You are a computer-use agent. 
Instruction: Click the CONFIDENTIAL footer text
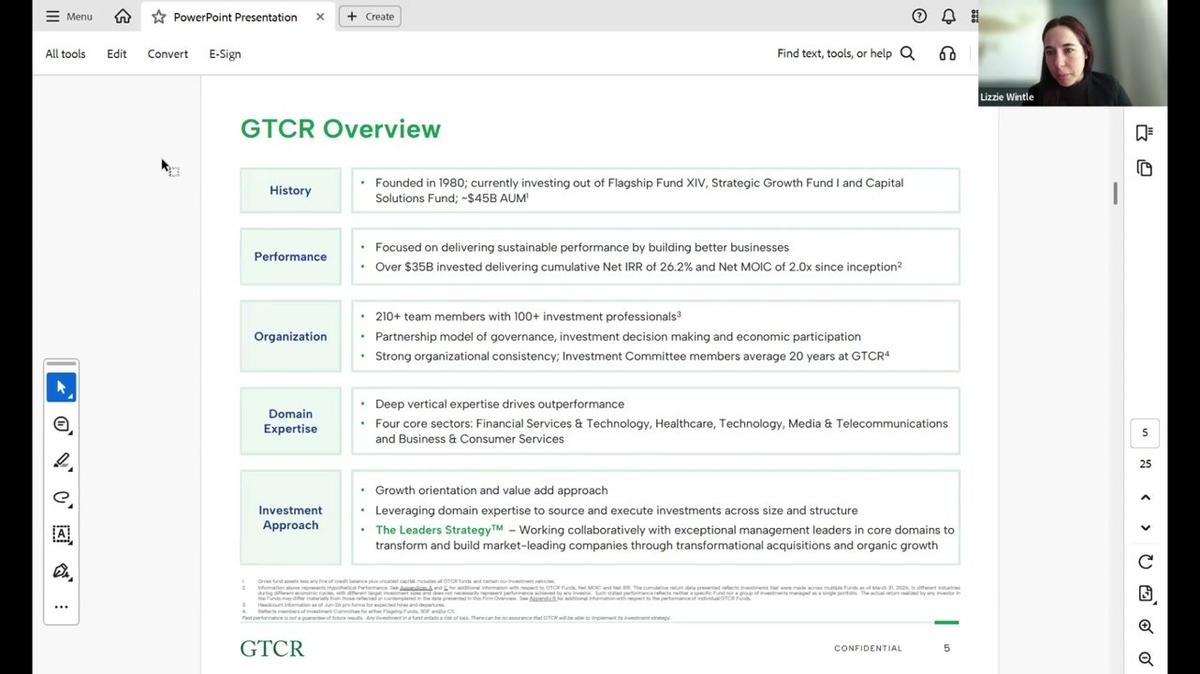[868, 648]
